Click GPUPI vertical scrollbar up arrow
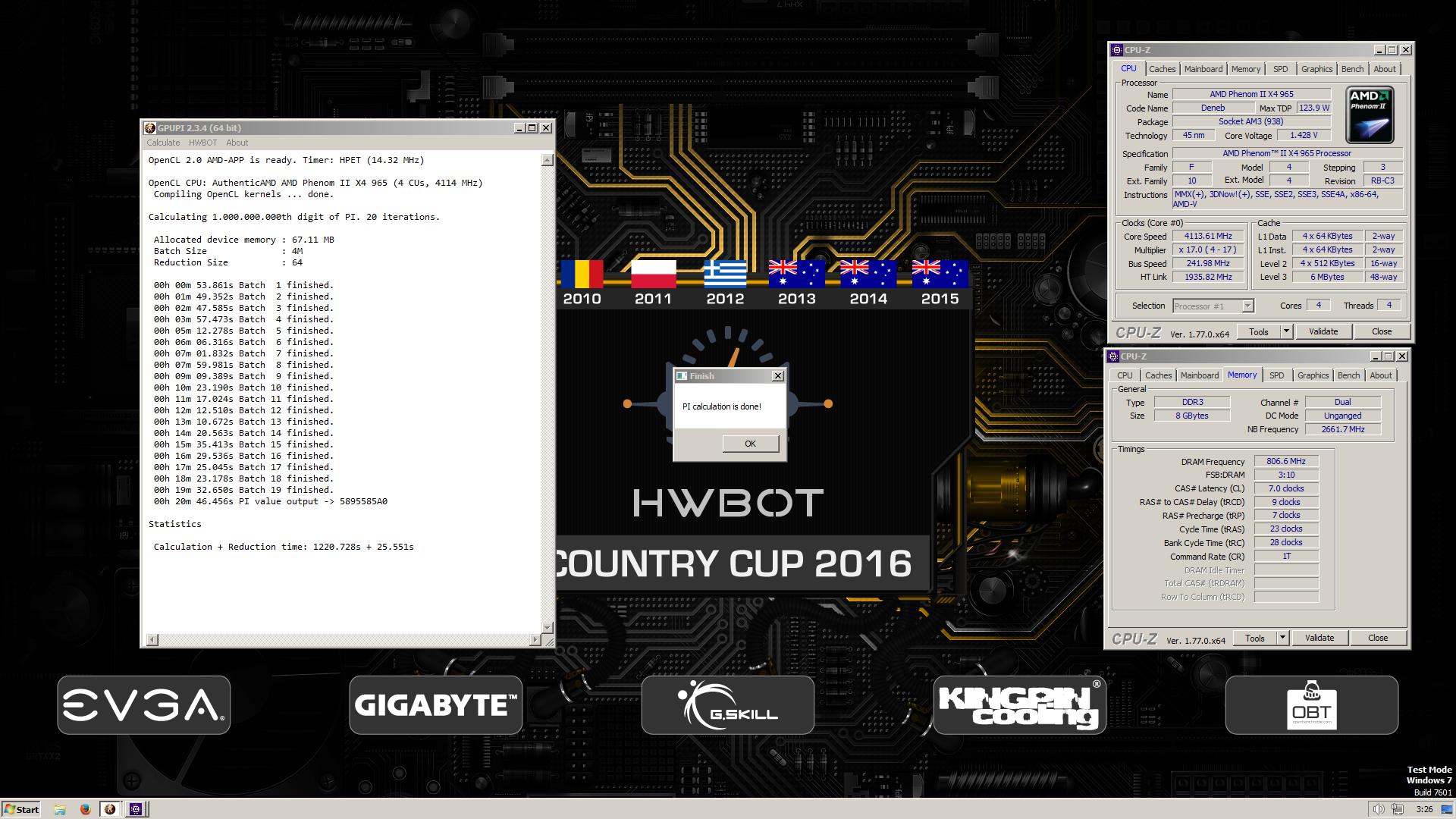 548,160
